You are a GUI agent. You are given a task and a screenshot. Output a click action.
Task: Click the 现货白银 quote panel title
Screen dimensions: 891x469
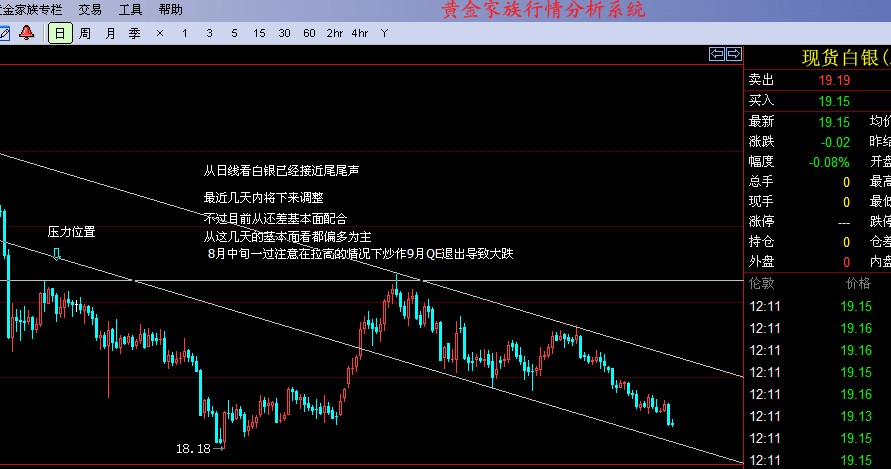click(846, 57)
